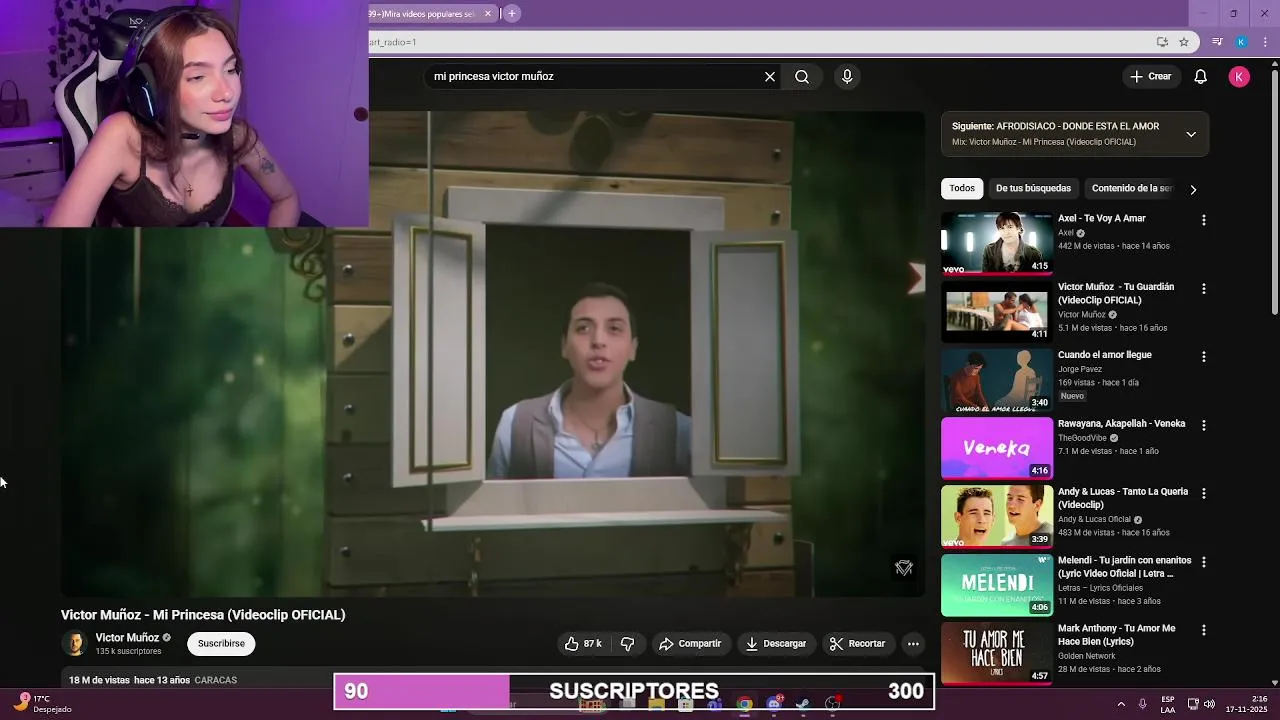Screen dimensions: 1280x720
Task: Click the video watermark icon bottom-right
Action: [x=904, y=568]
